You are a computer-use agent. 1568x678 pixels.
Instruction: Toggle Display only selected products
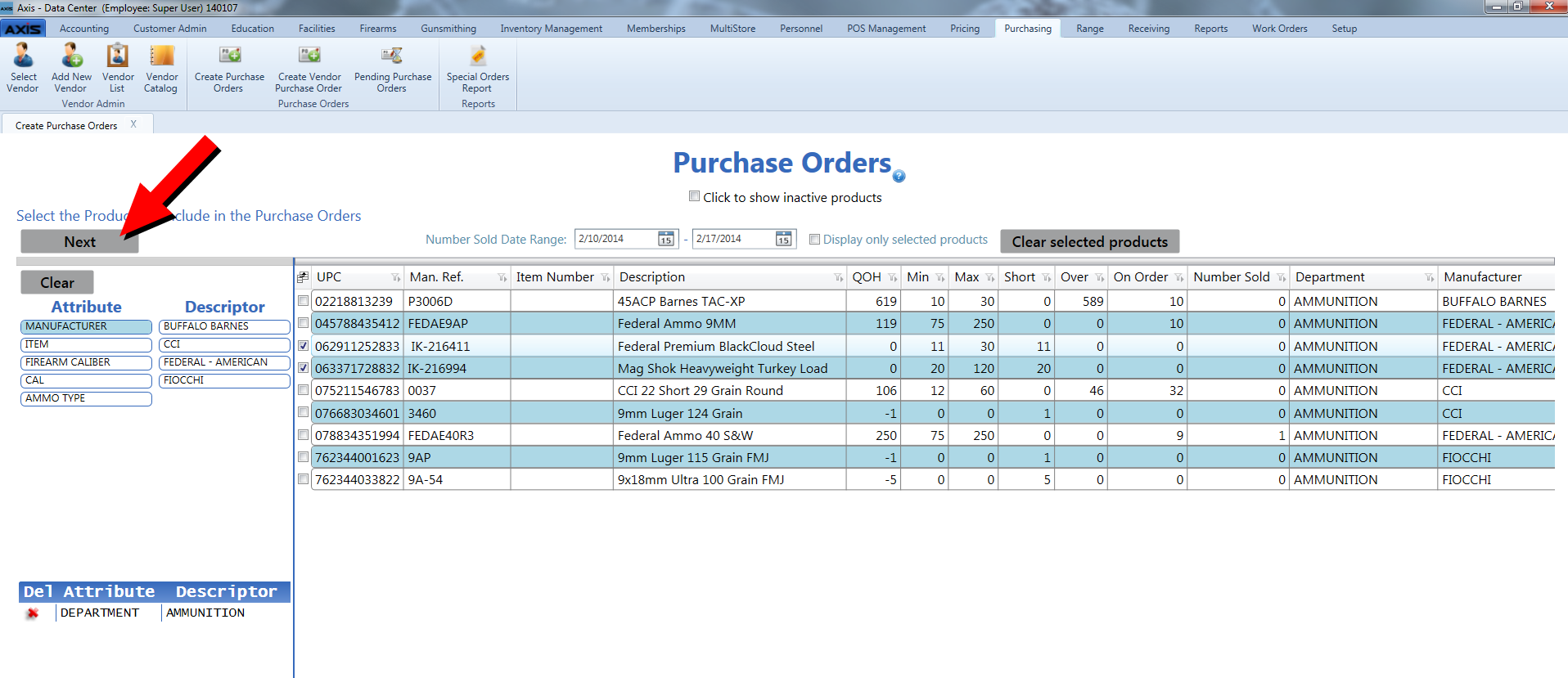coord(814,239)
